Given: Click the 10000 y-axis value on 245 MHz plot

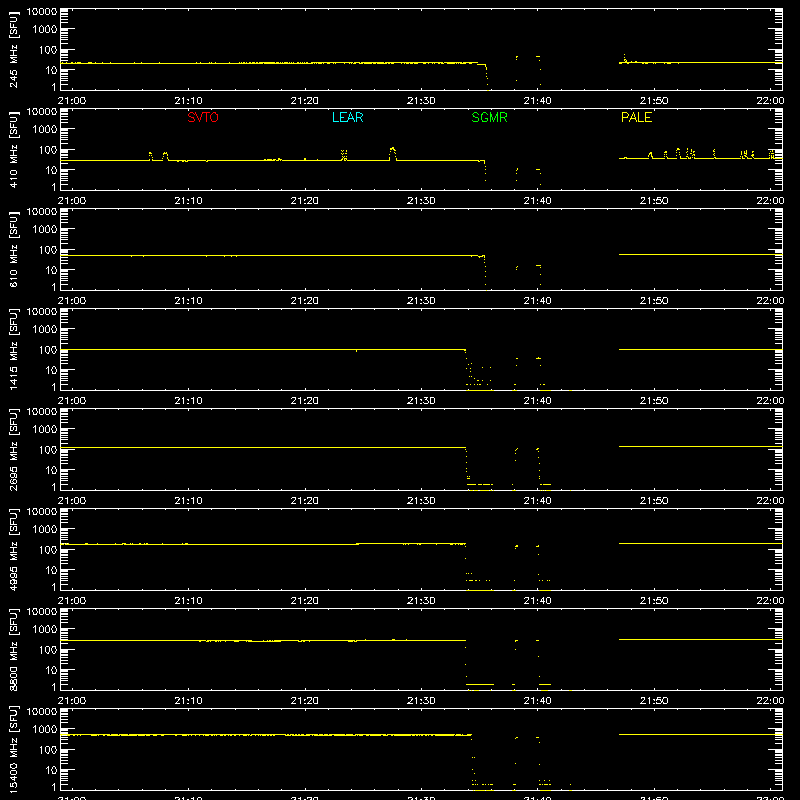Looking at the screenshot, I should (42, 12).
